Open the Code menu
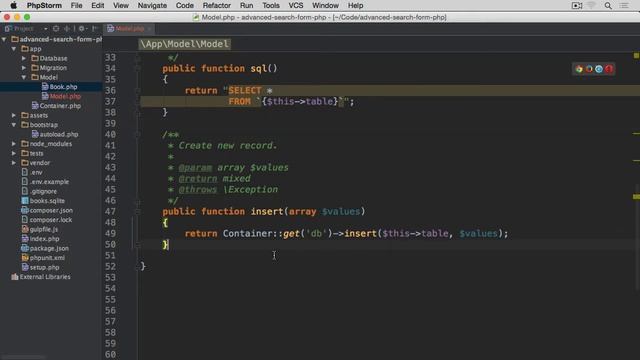Viewport: 640px width, 360px height. tap(184, 5)
